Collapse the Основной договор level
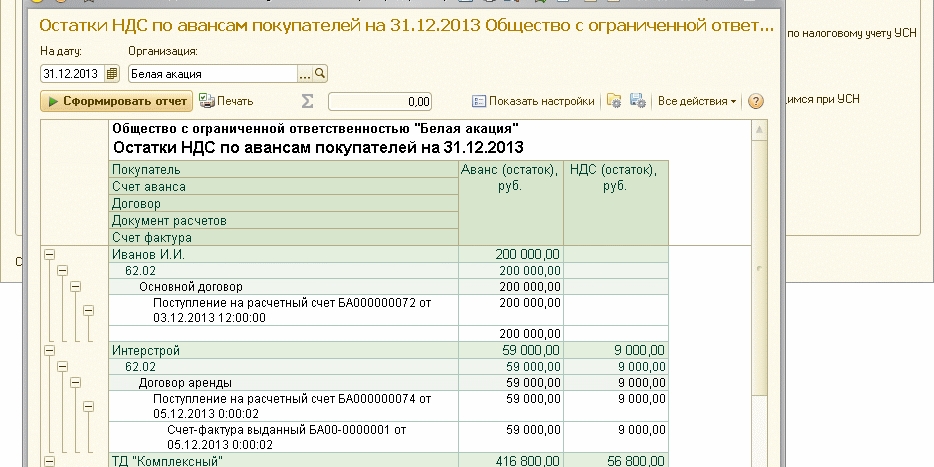934x467 pixels. coord(75,287)
